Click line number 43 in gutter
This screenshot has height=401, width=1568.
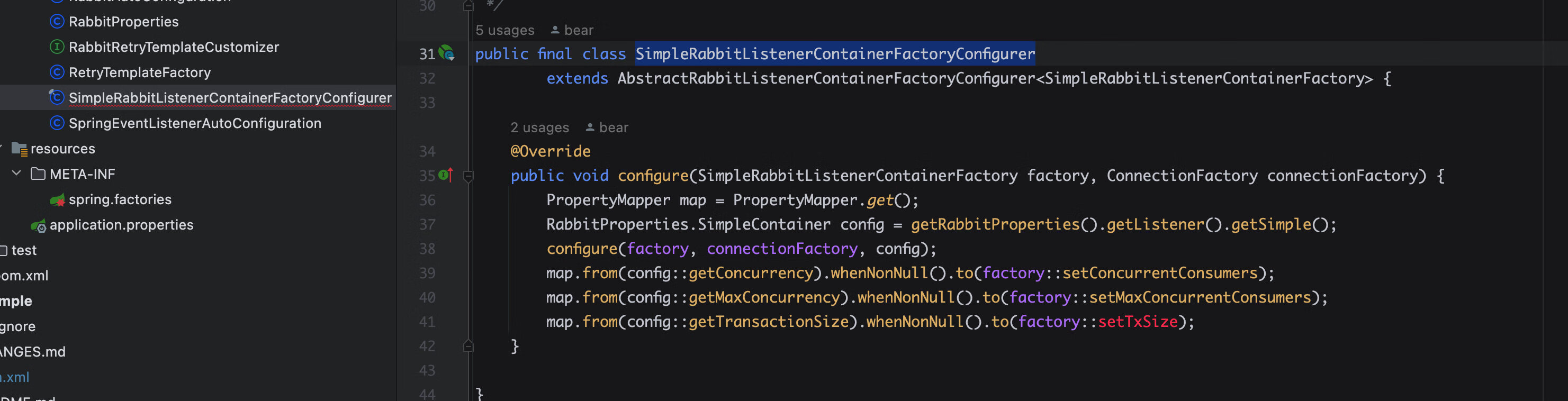point(427,370)
